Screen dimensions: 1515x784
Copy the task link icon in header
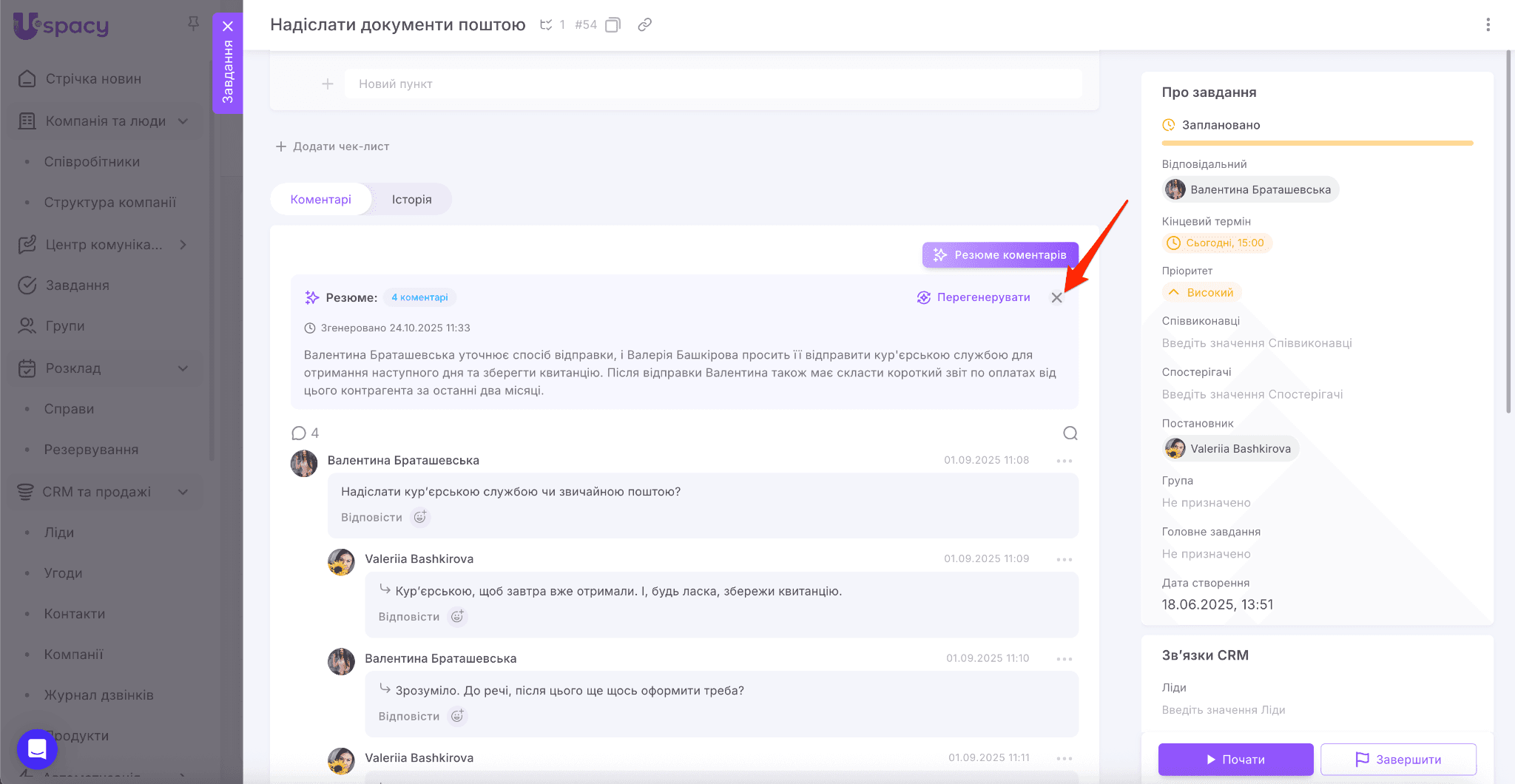pos(644,24)
